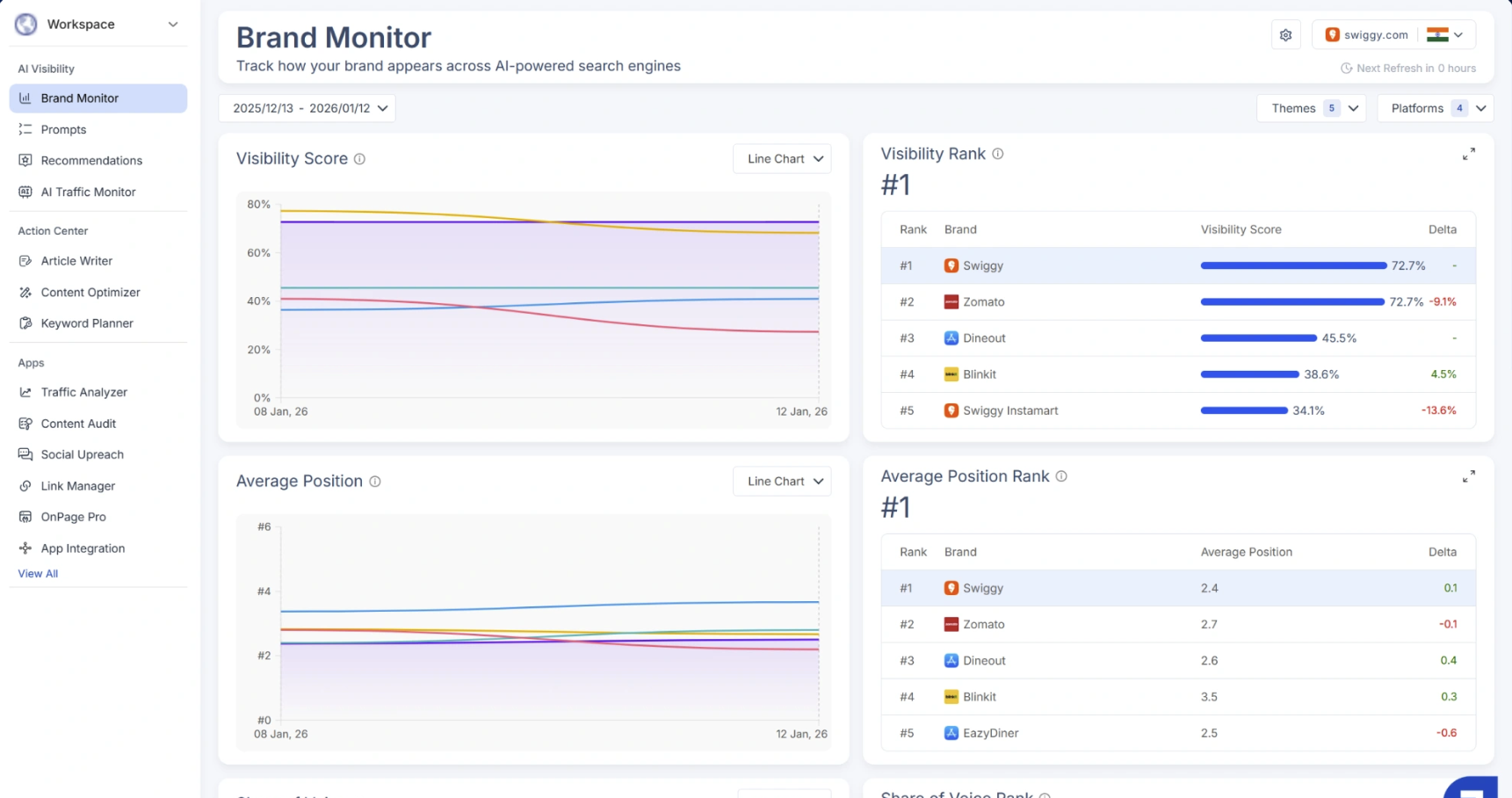Expand the Visibility Rank panel
This screenshot has height=798, width=1512.
[1468, 155]
